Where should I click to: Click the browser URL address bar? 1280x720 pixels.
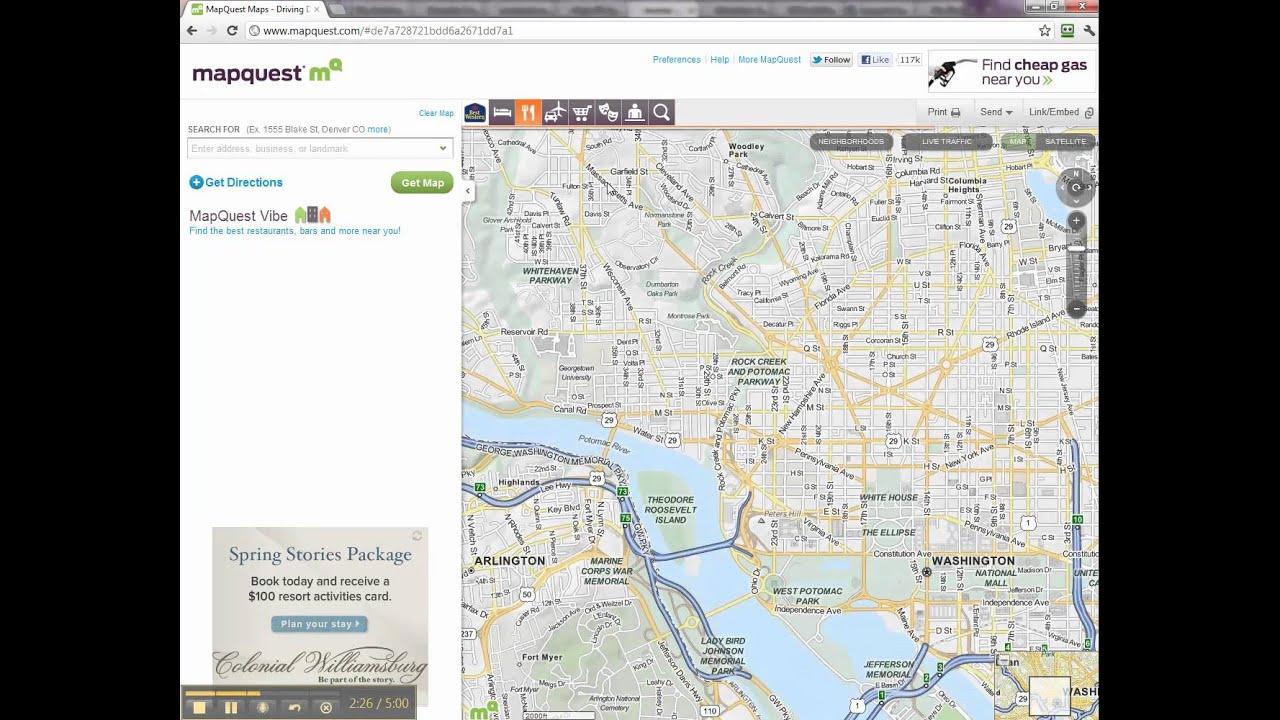pyautogui.click(x=640, y=31)
